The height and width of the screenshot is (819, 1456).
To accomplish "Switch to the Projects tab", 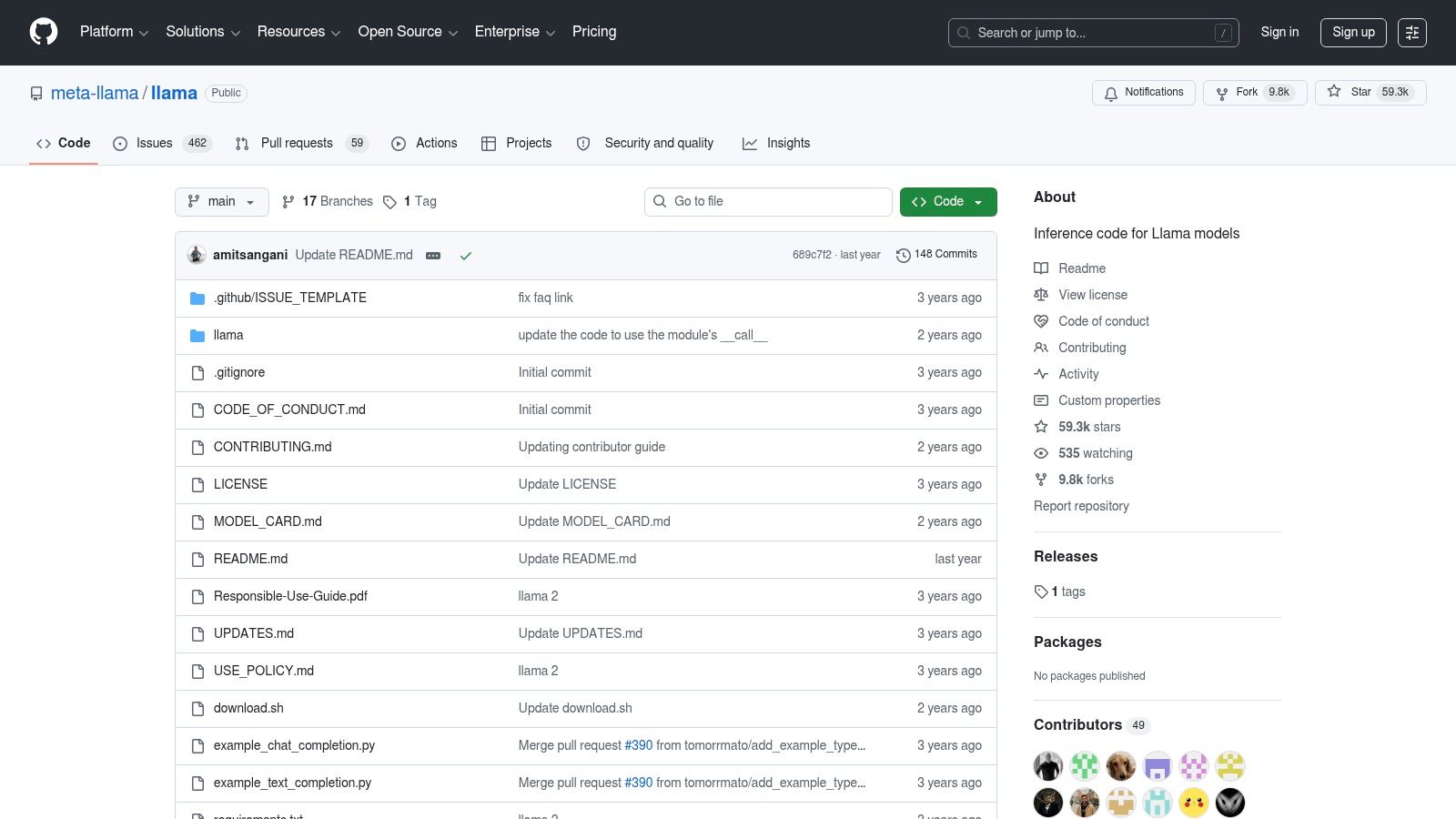I will pos(516,143).
